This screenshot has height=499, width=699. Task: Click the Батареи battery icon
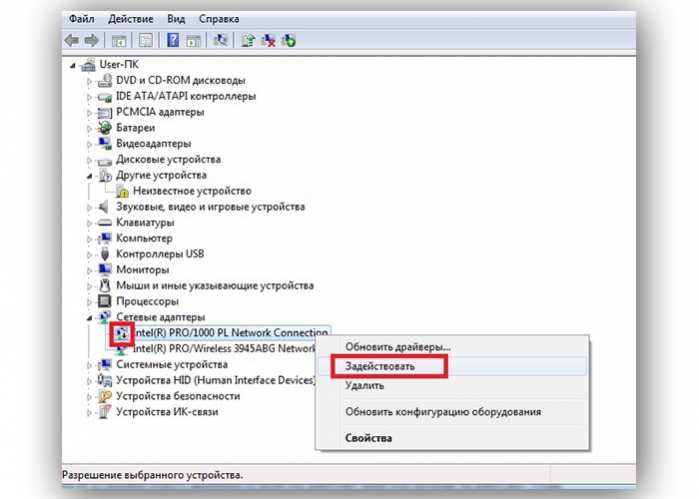point(105,128)
